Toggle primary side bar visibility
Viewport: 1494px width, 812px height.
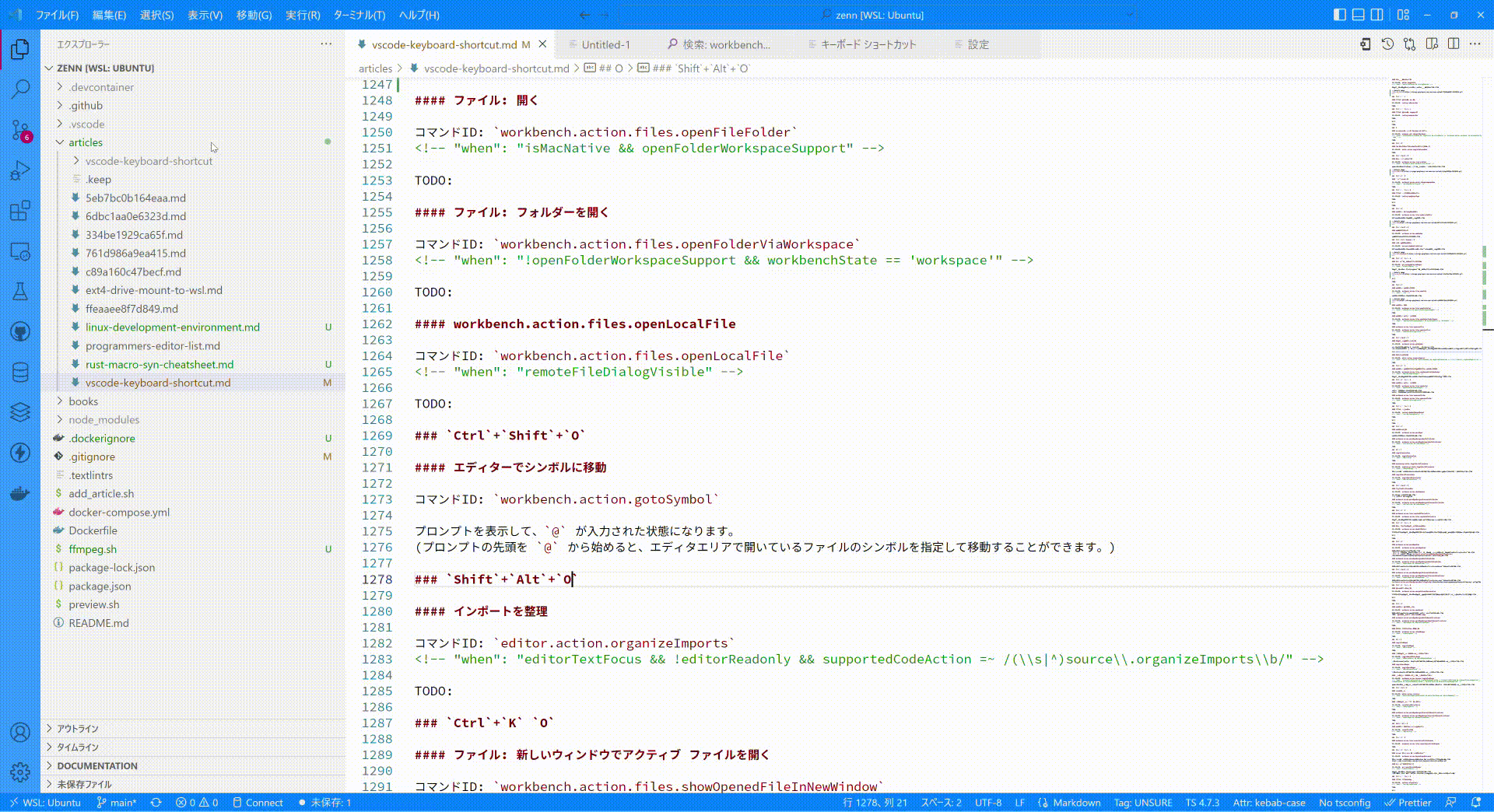(1339, 15)
